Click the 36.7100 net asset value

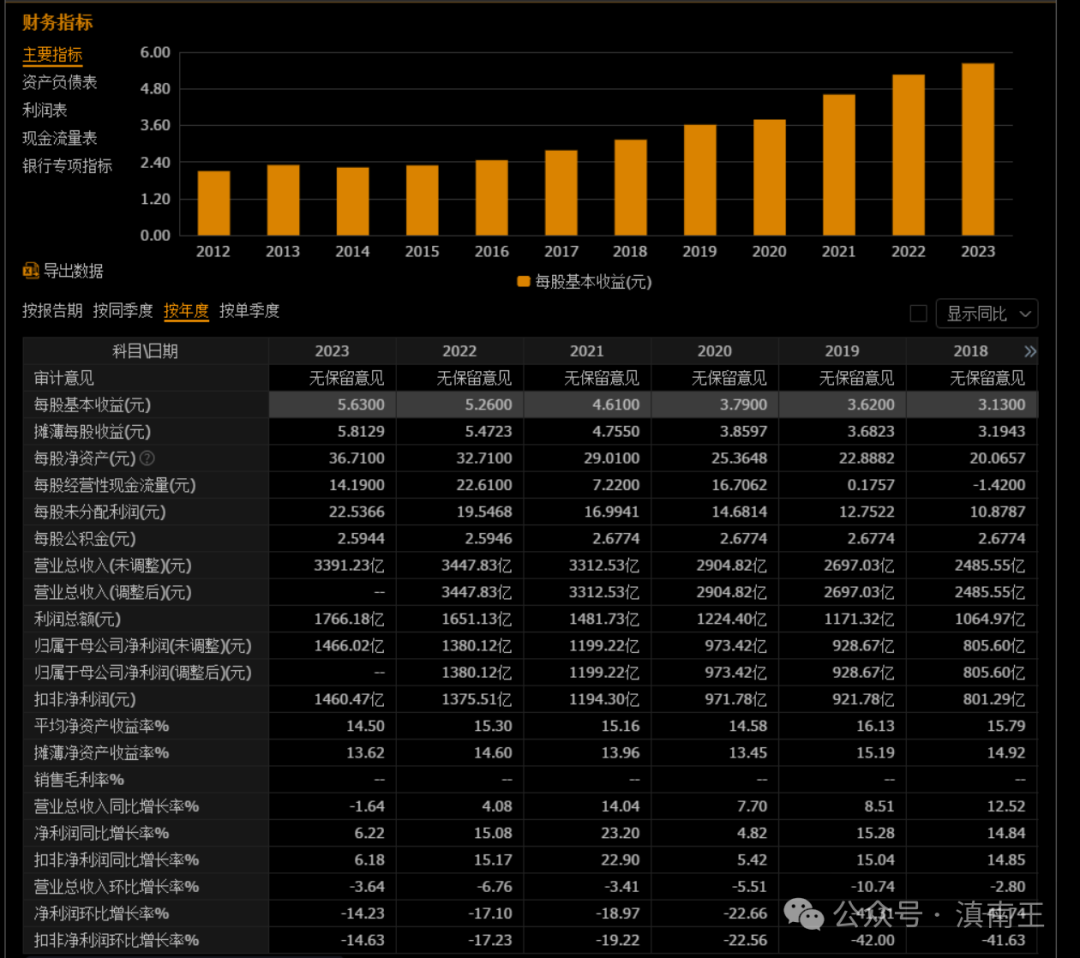pyautogui.click(x=357, y=459)
